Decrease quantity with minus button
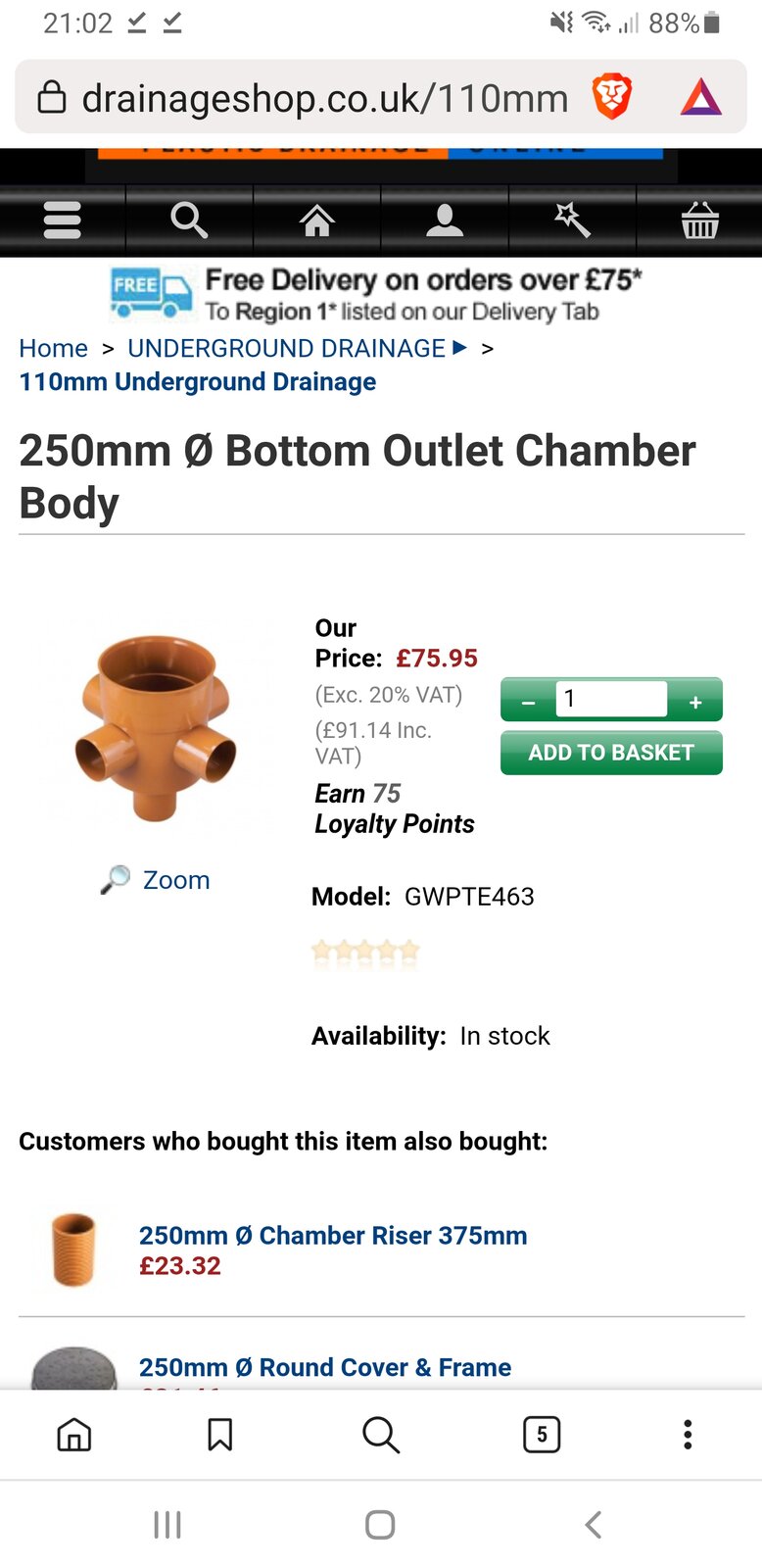 tap(529, 702)
